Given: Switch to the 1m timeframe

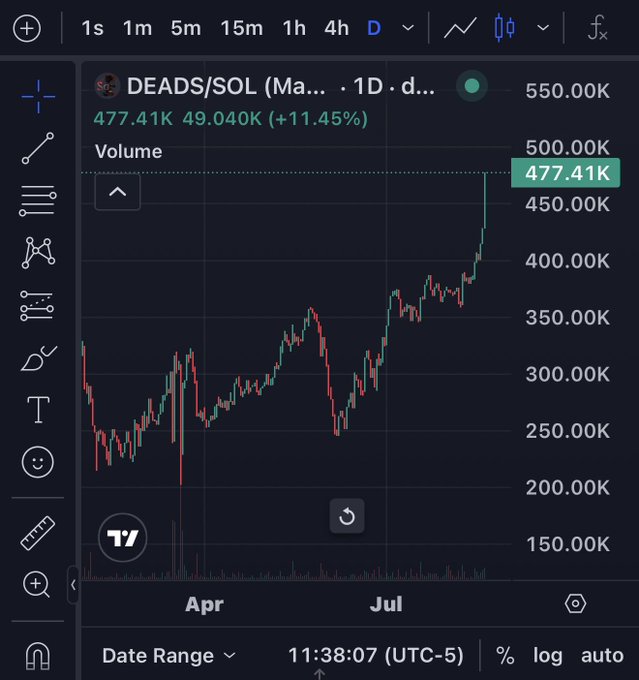Looking at the screenshot, I should pos(138,29).
